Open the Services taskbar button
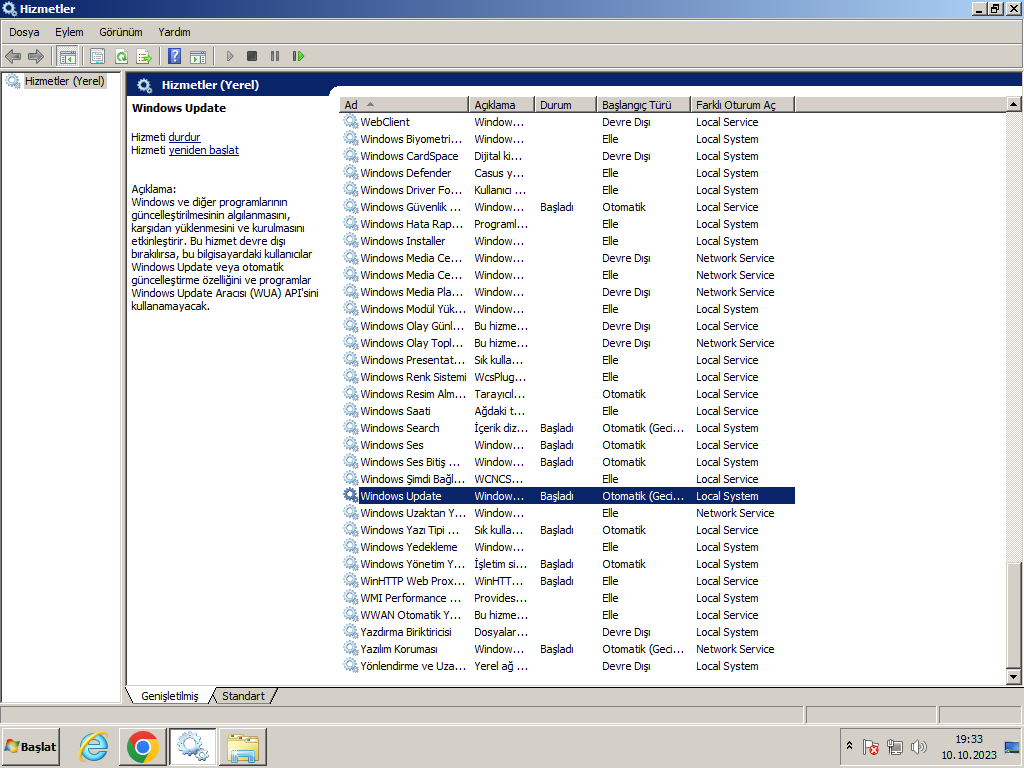The image size is (1024, 768). (x=193, y=746)
